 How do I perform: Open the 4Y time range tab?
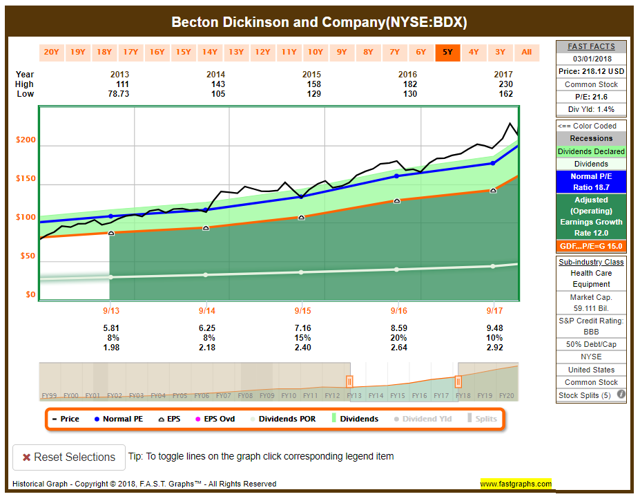click(474, 53)
